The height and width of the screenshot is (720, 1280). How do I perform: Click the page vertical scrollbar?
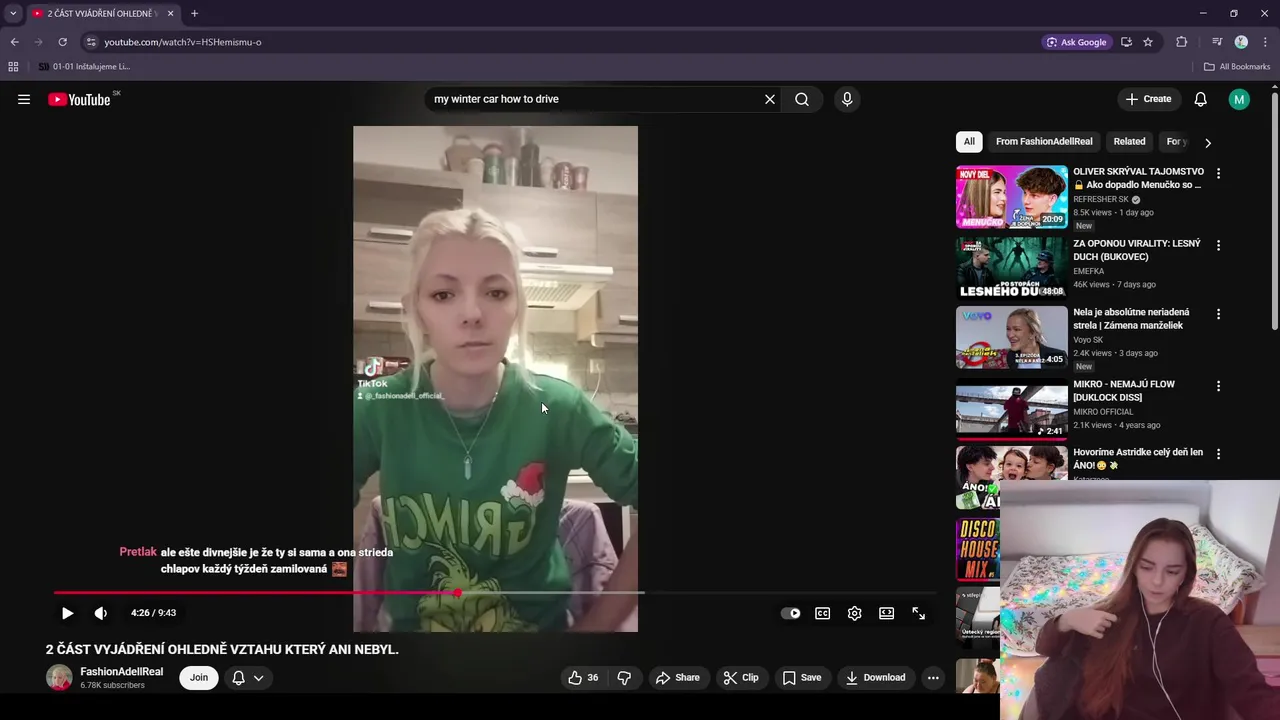[1275, 210]
